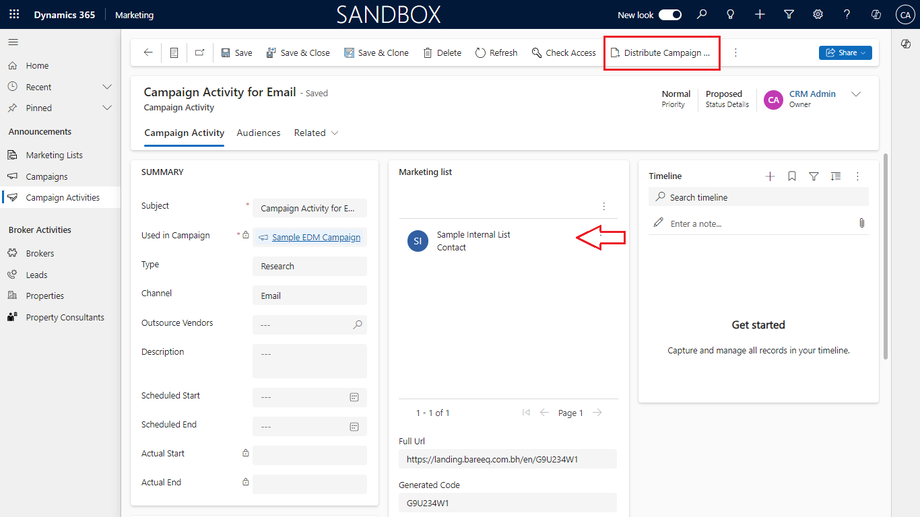920x517 pixels.
Task: Click the Description text field
Action: coord(310,360)
